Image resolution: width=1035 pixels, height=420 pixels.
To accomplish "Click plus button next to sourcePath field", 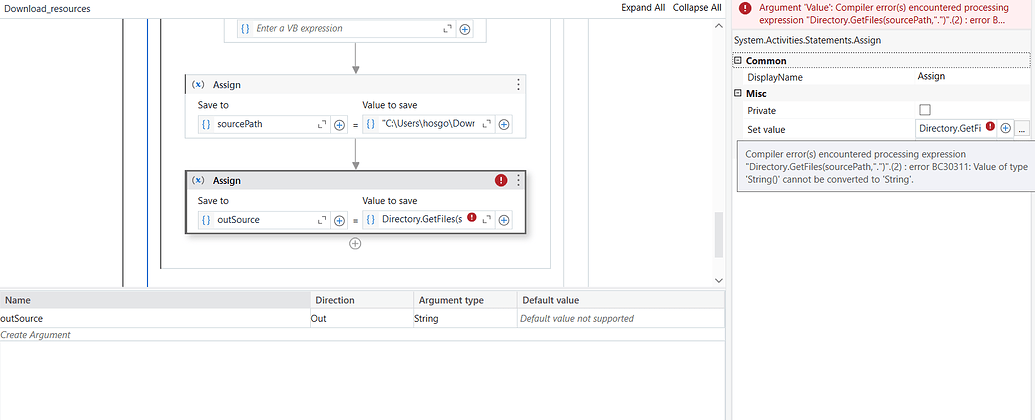I will pos(339,124).
